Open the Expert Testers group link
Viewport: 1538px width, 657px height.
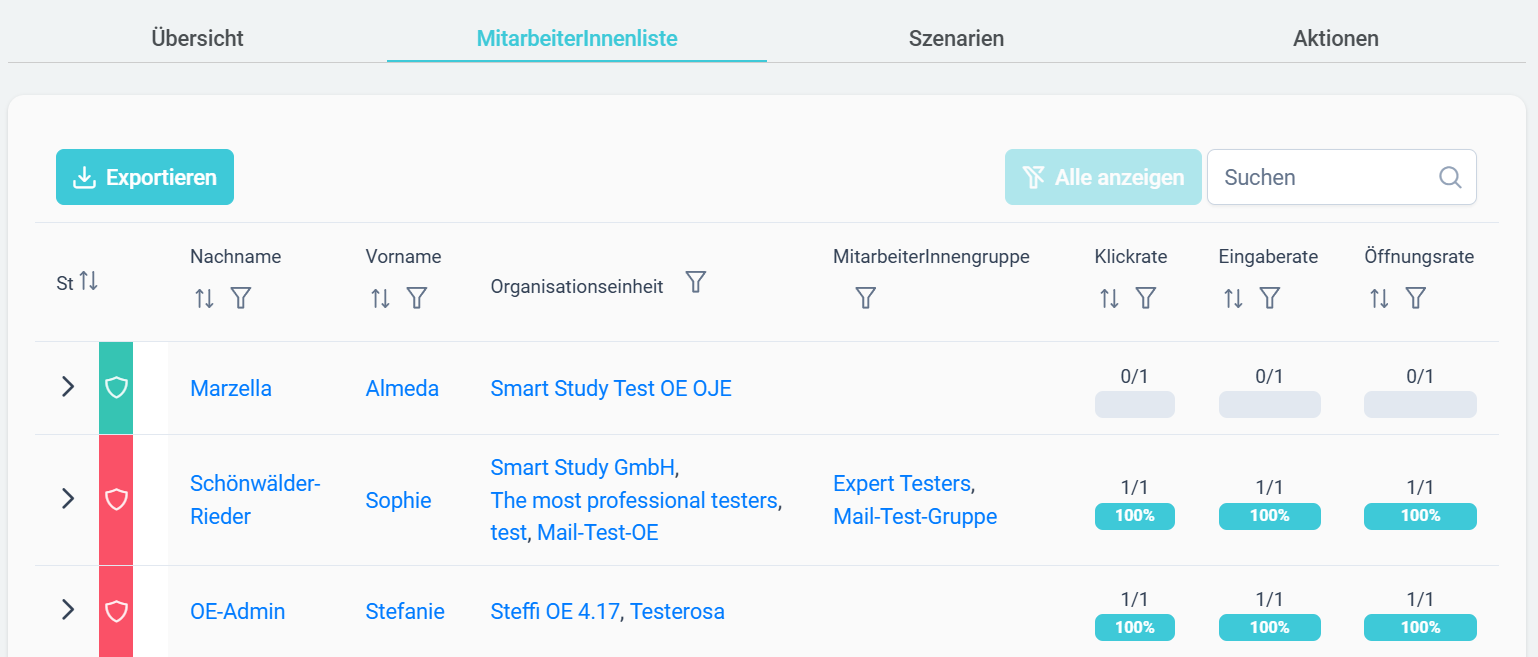pos(902,484)
